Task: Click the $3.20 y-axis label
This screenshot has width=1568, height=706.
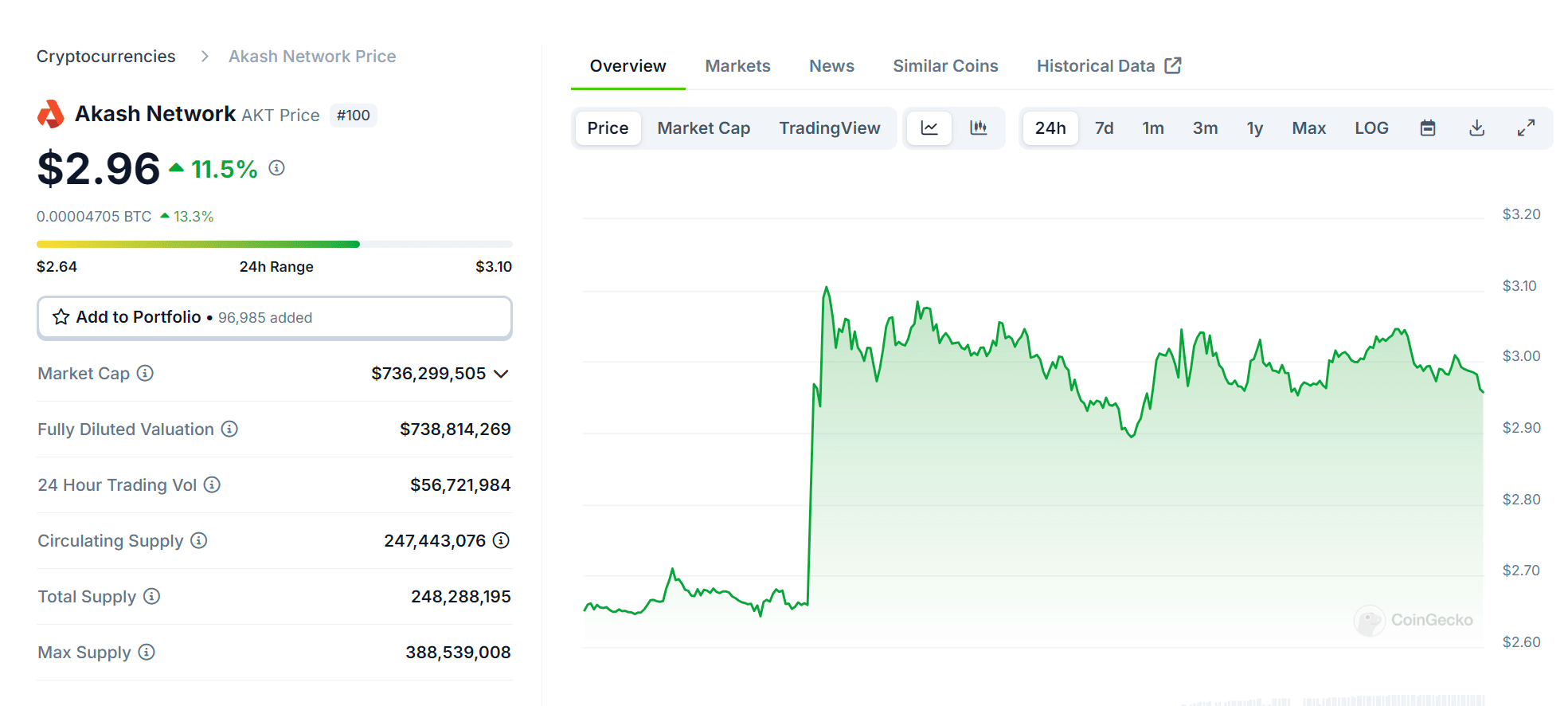Action: click(1521, 214)
